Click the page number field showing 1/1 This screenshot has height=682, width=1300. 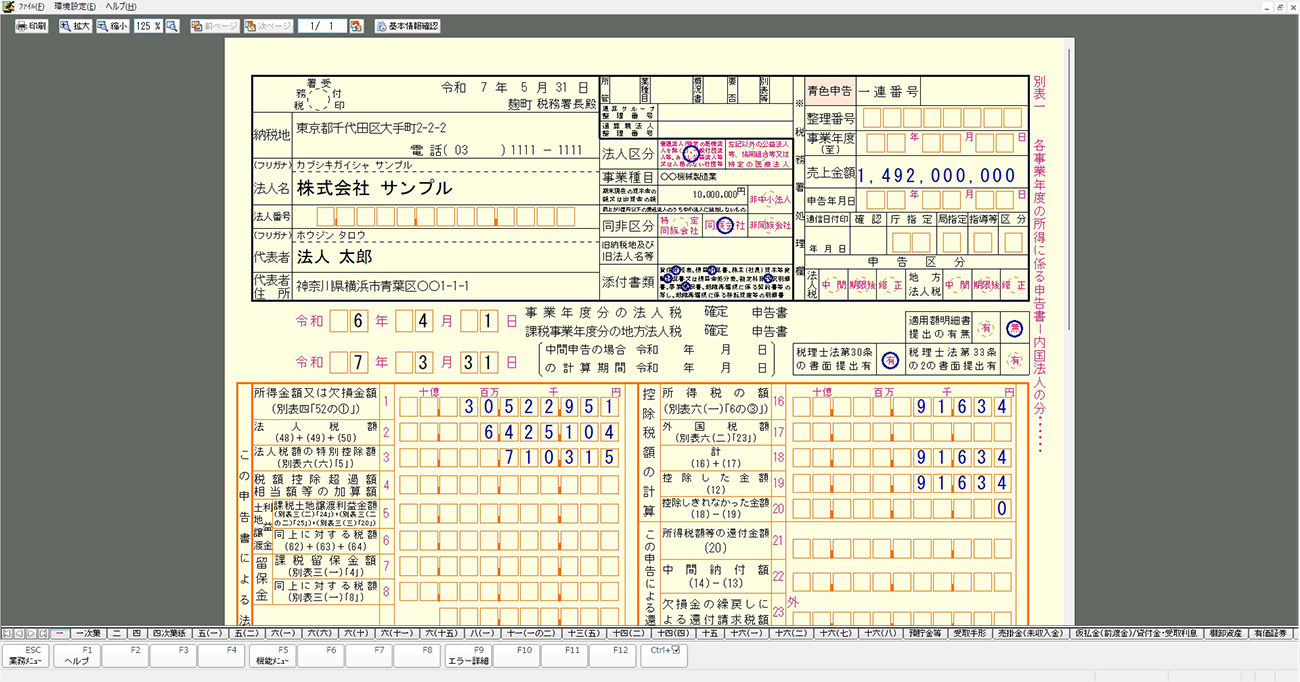click(321, 26)
